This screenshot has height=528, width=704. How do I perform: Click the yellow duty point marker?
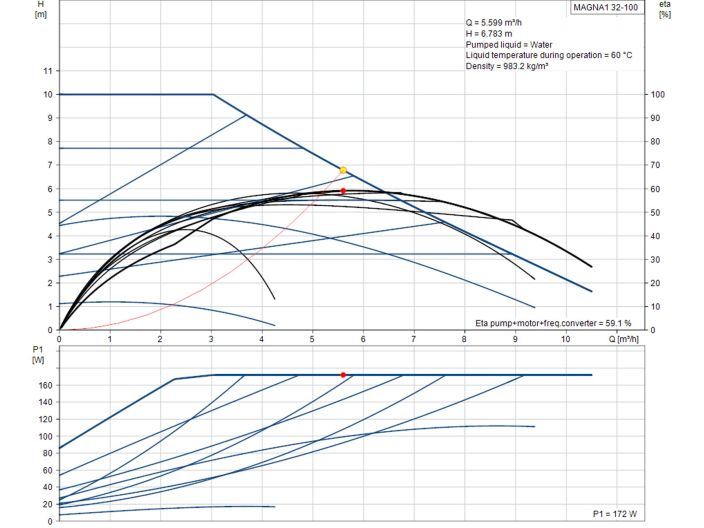point(343,170)
